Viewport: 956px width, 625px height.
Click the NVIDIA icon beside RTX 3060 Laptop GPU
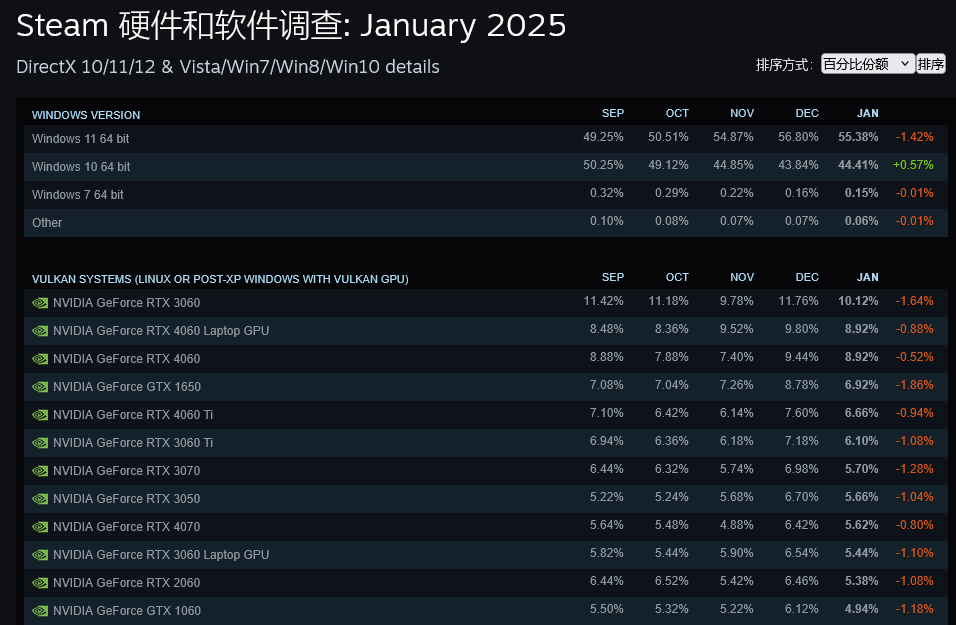40,554
